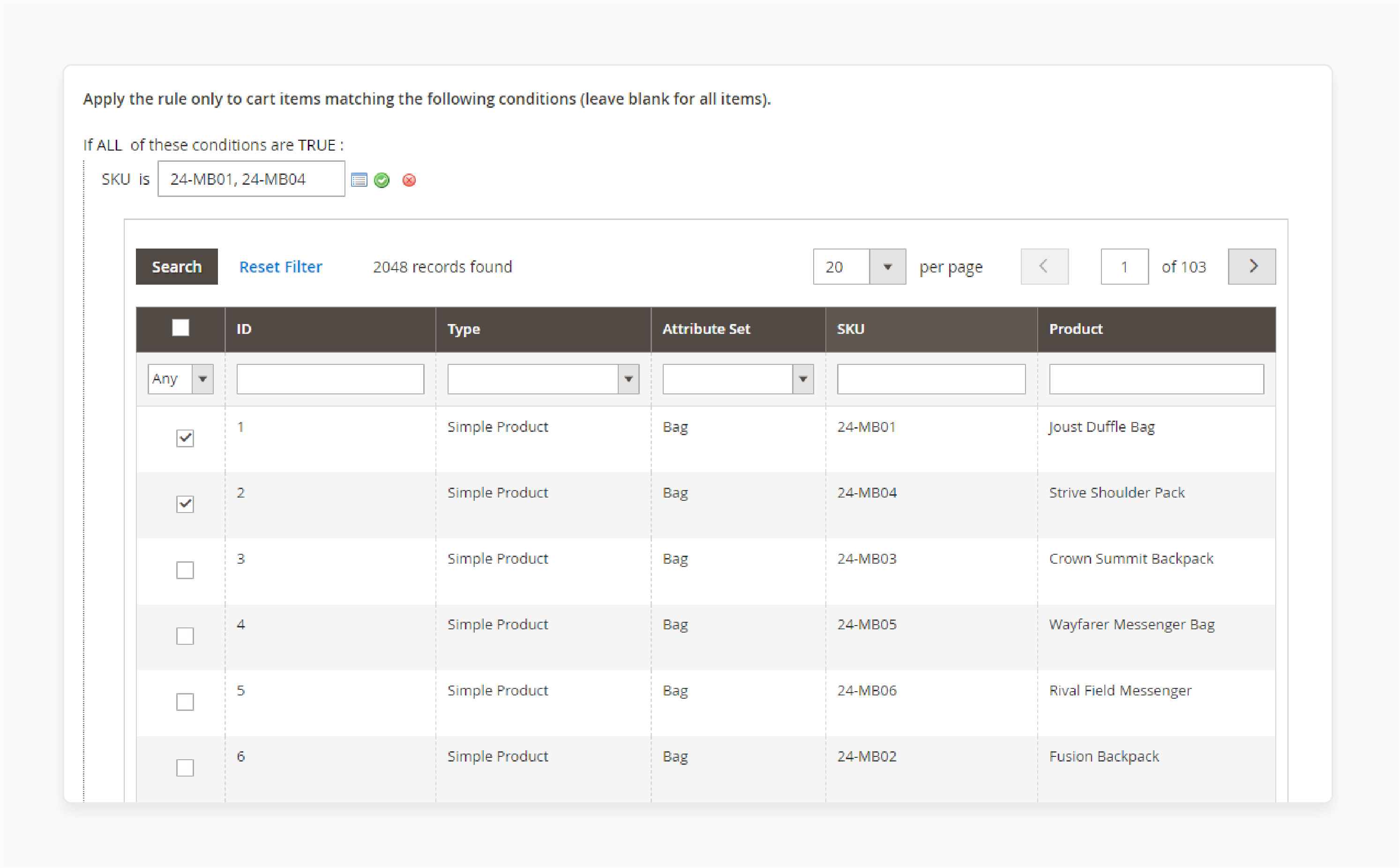Go to previous page arrow
1400x868 pixels.
[x=1044, y=266]
